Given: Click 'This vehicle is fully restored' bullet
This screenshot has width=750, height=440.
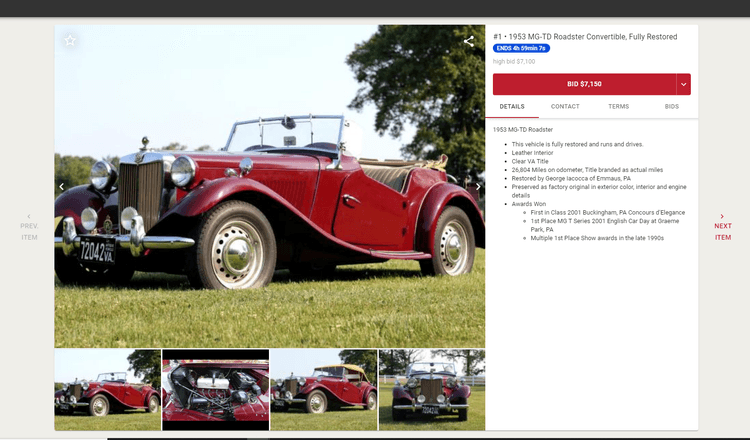Looking at the screenshot, I should click(x=577, y=144).
